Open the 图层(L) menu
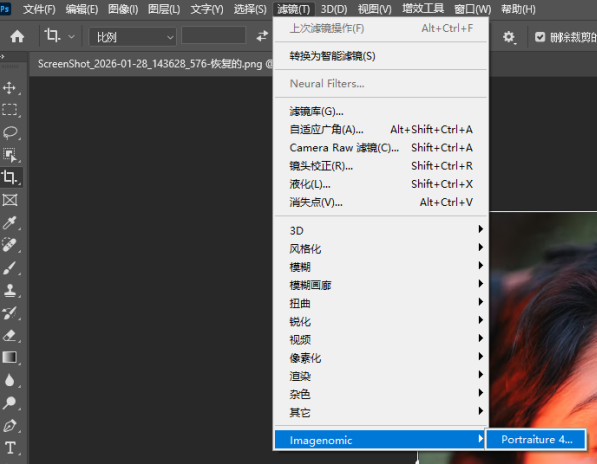 pyautogui.click(x=164, y=9)
